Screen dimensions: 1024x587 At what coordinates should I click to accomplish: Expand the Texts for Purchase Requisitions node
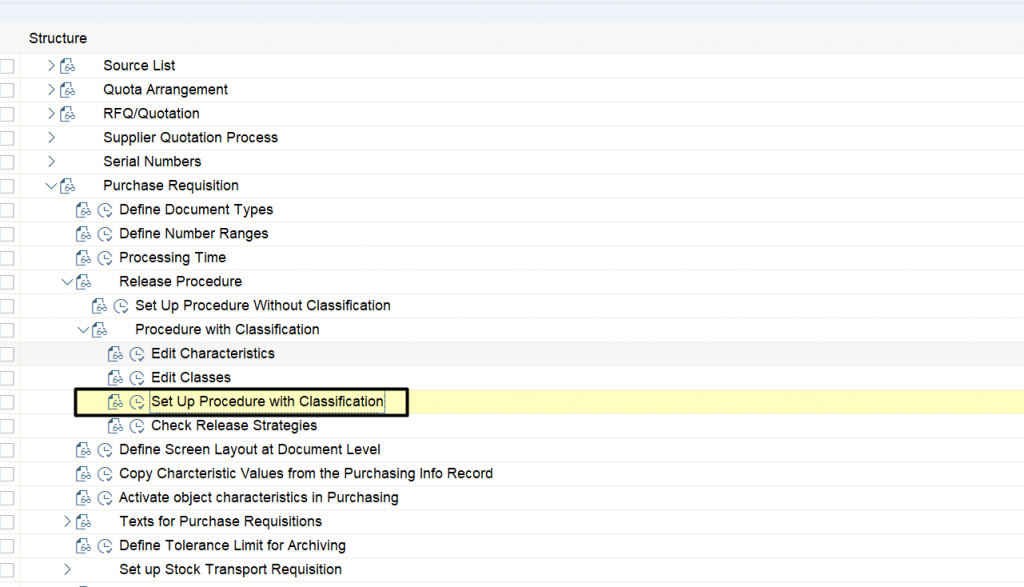[x=67, y=521]
